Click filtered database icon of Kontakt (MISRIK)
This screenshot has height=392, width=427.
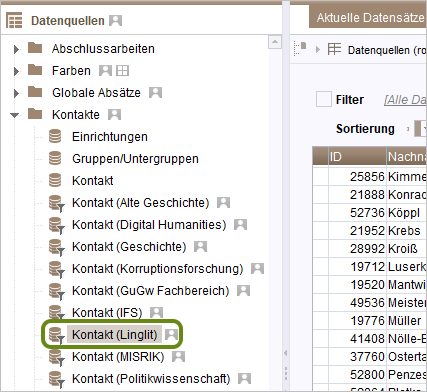[x=56, y=357]
